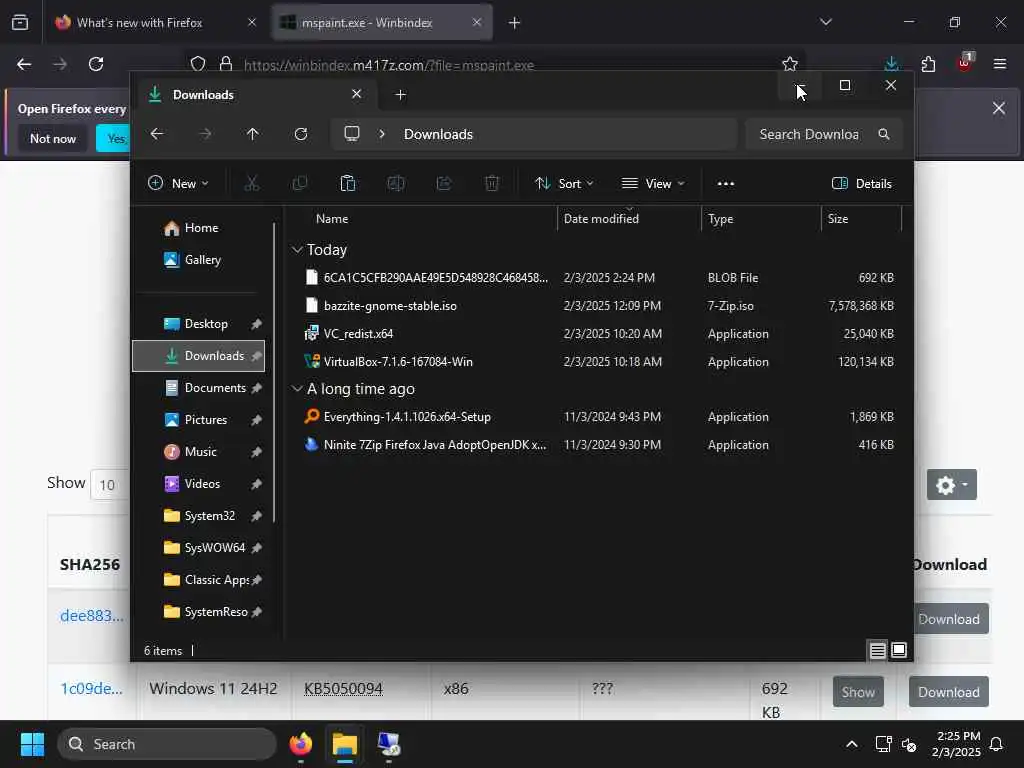Open Music in the navigation pane
Image resolution: width=1024 pixels, height=768 pixels.
(199, 452)
